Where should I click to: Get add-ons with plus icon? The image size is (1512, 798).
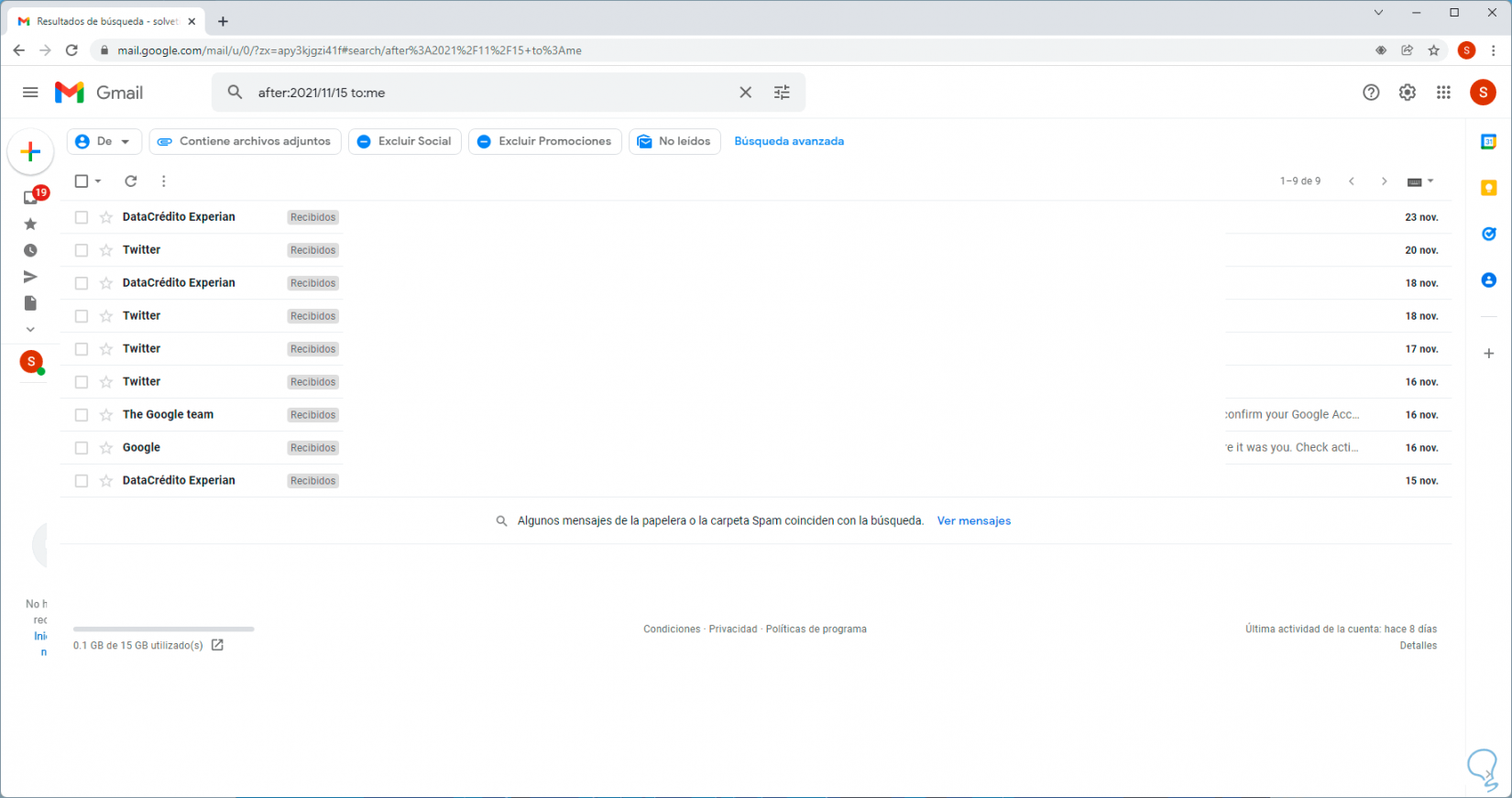1489,354
